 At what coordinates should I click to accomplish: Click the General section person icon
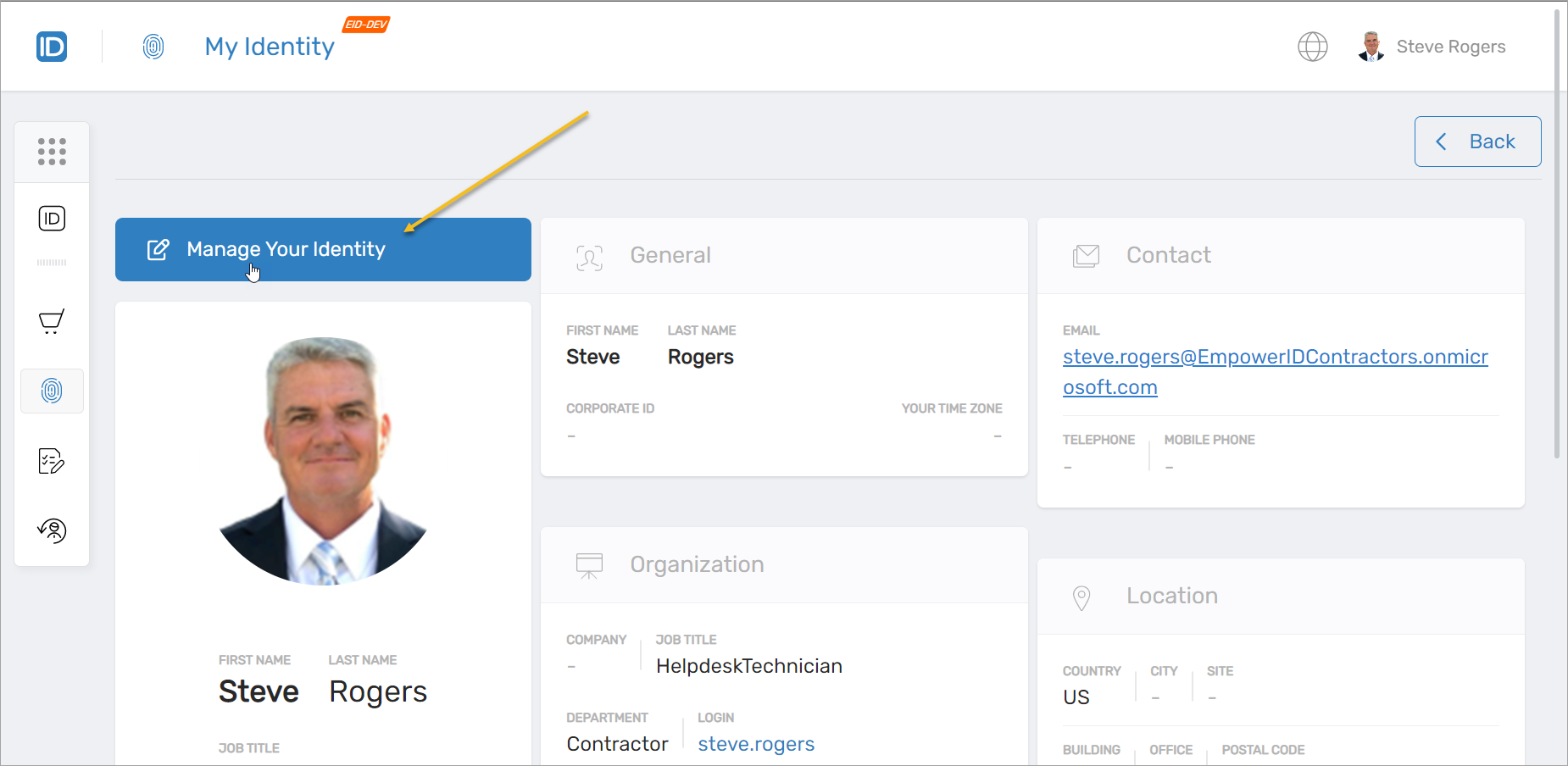pos(590,258)
